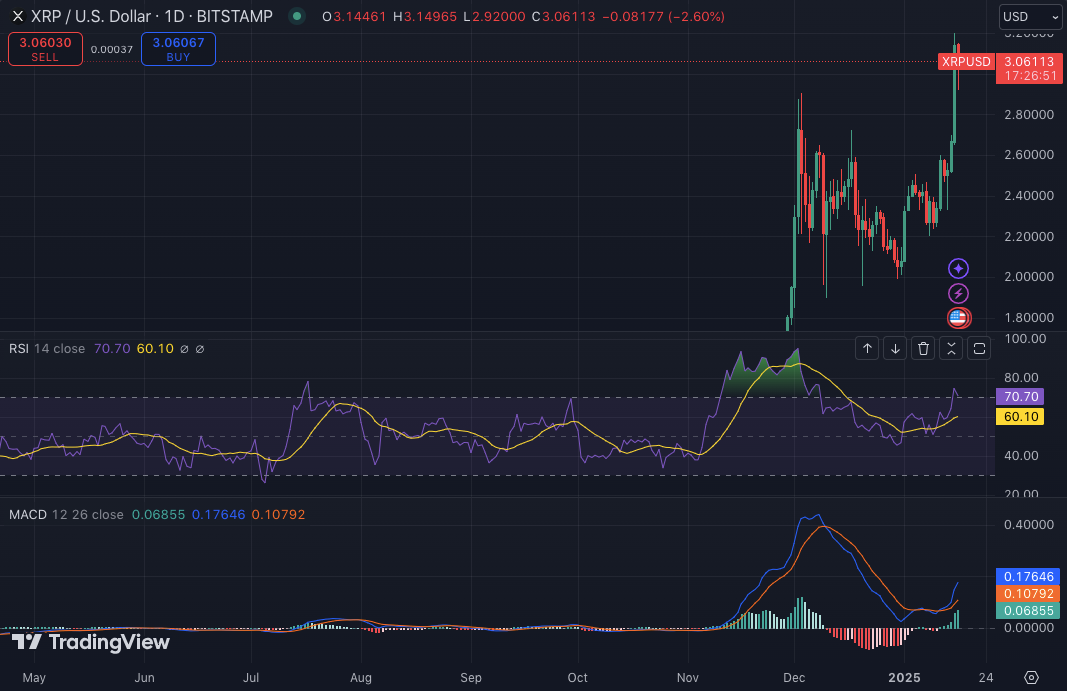This screenshot has width=1067, height=691.
Task: Click the RSI moving average value 60.10 in legend
Action: (x=155, y=349)
